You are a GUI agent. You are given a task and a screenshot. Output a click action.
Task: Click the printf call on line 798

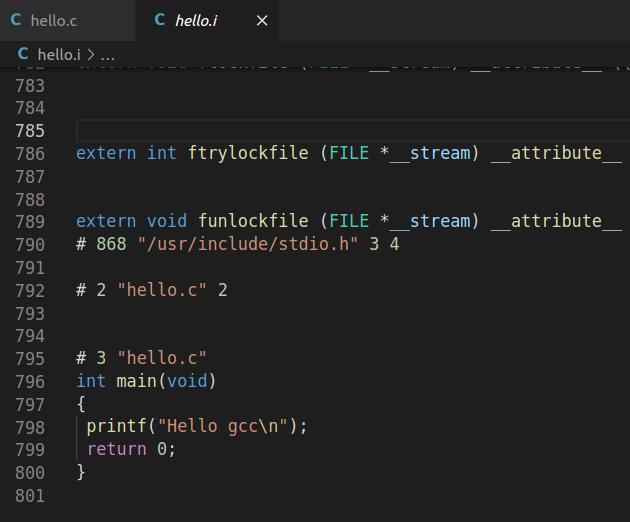pos(116,426)
